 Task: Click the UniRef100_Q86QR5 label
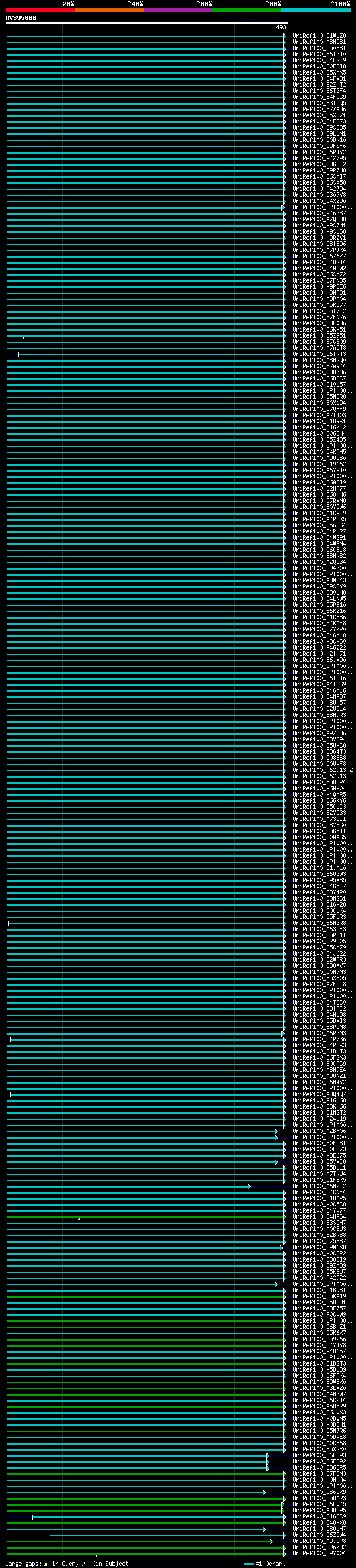click(319, 1468)
